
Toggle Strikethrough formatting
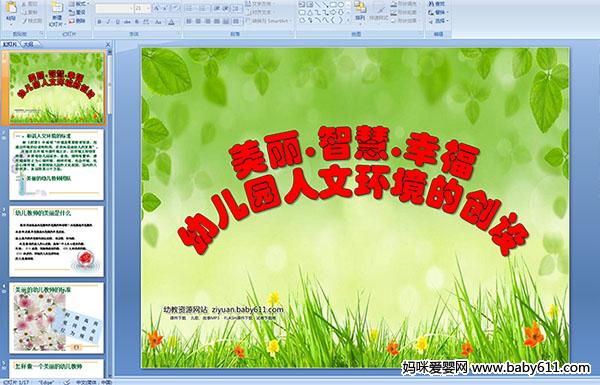127,22
